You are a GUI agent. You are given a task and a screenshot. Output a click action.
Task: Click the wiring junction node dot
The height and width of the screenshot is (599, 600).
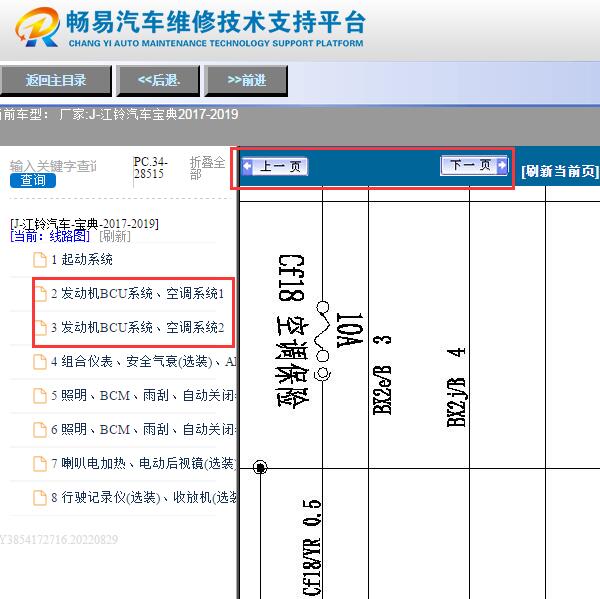point(260,467)
